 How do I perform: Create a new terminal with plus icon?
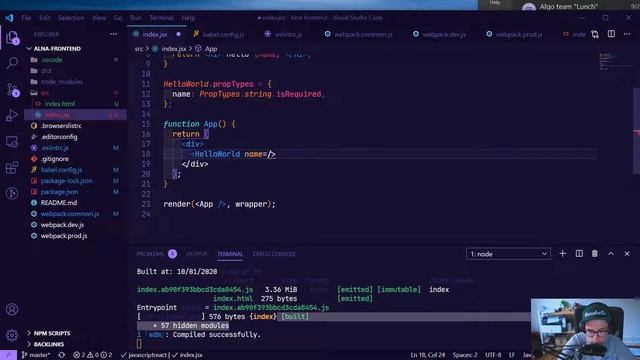562,253
